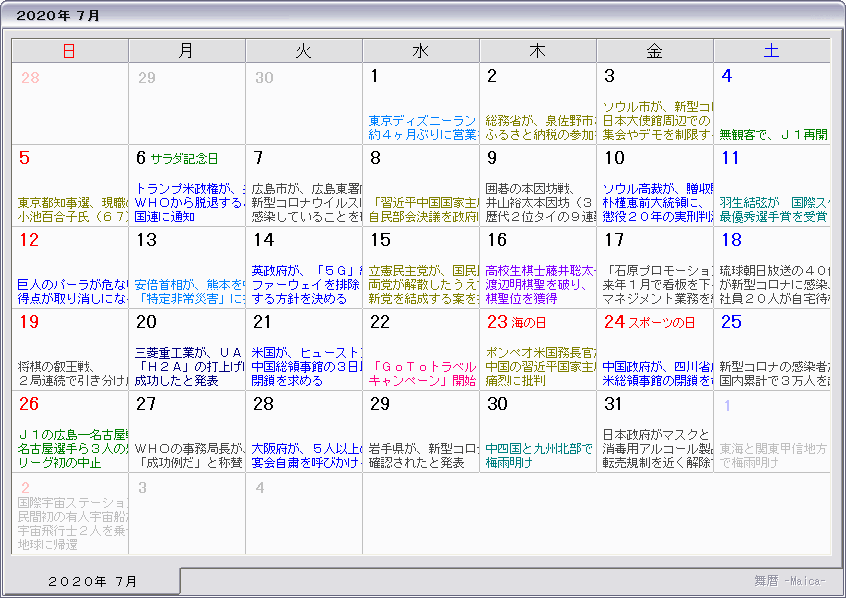Click the 火 (Tuesday) column header

click(x=303, y=51)
